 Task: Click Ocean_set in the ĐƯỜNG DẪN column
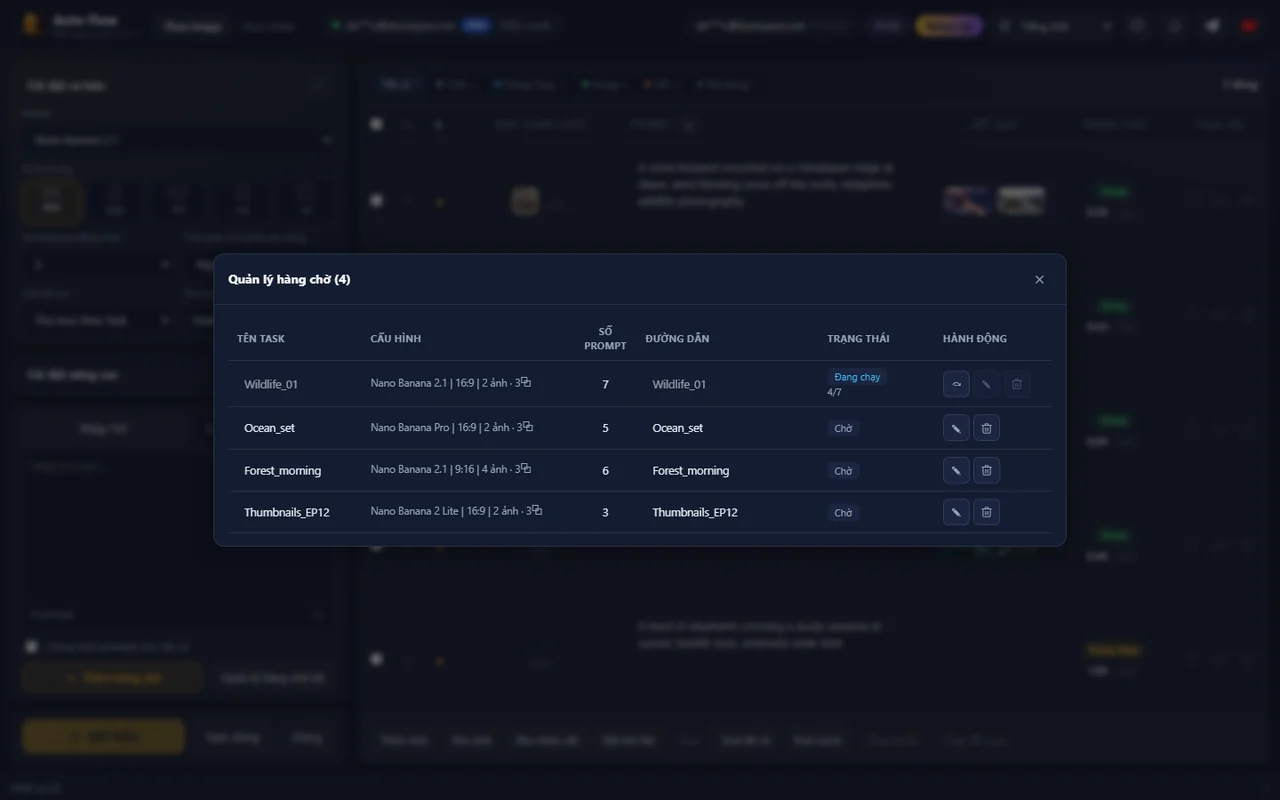point(678,428)
